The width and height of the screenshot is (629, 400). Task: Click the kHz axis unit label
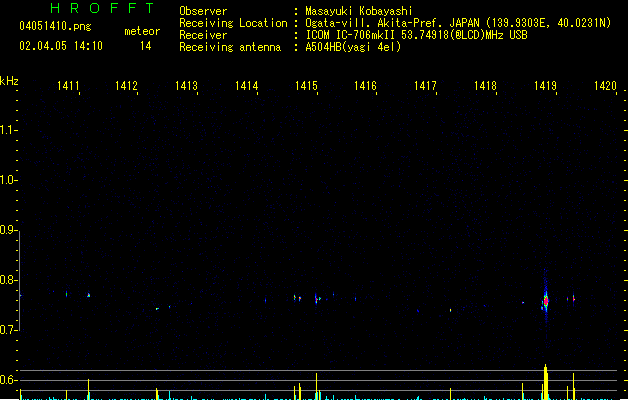click(x=9, y=81)
